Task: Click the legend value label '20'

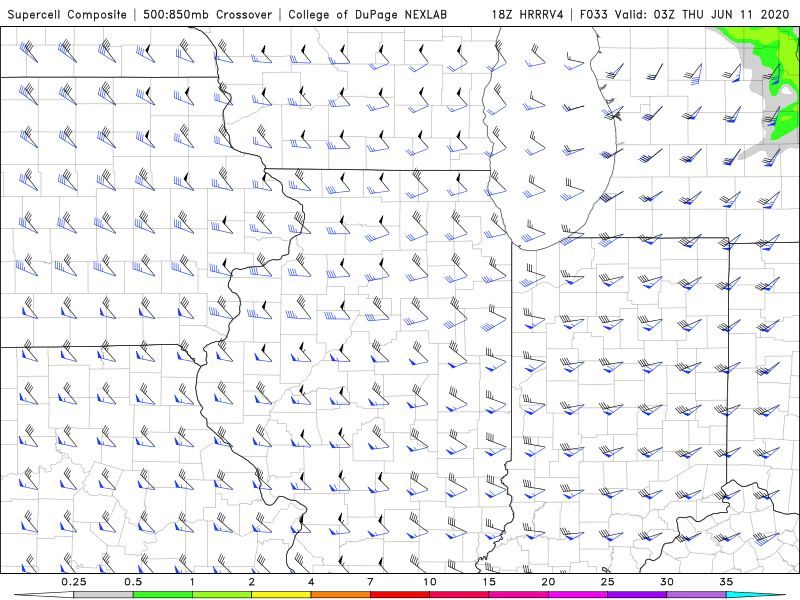Action: (548, 582)
